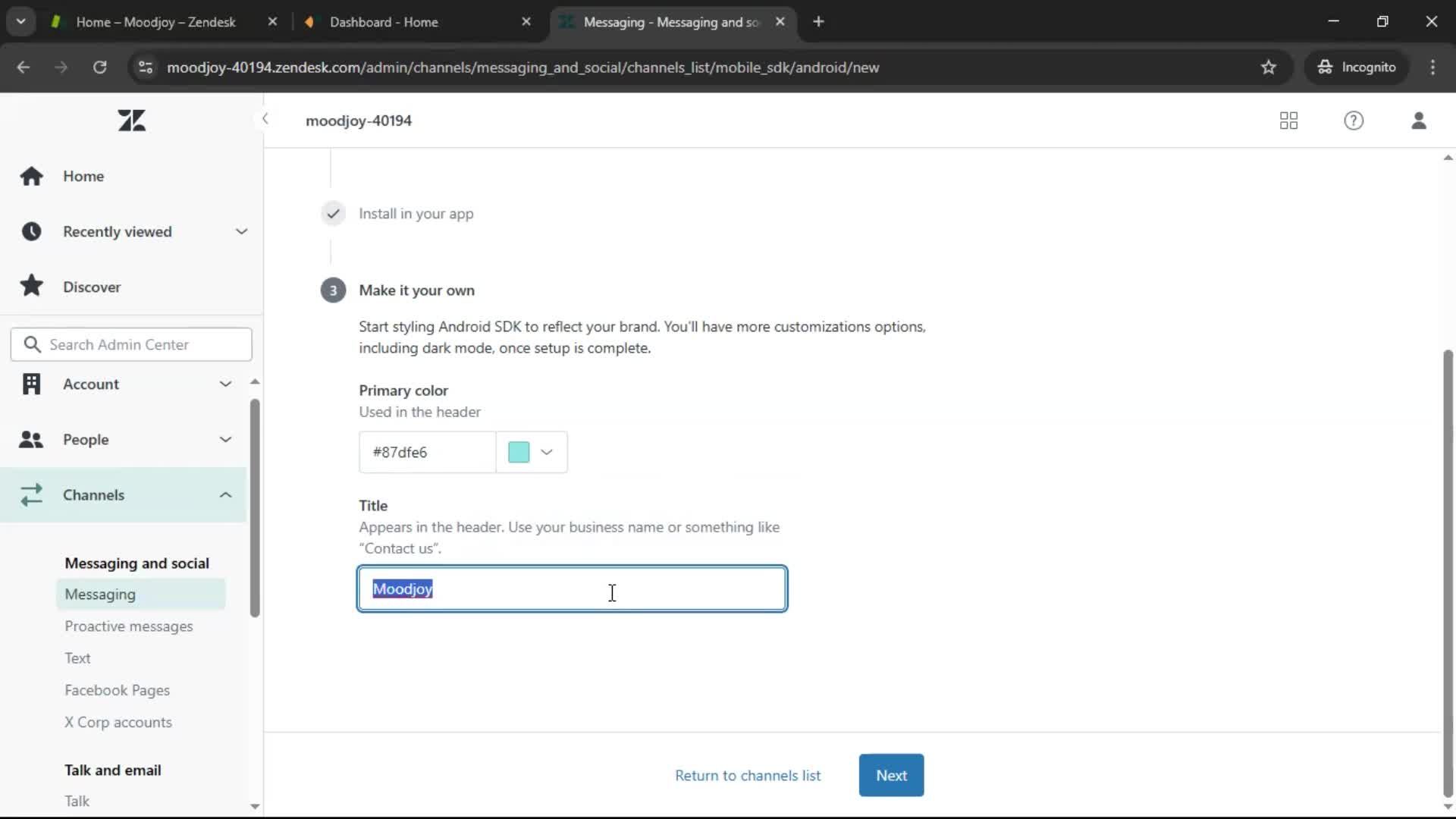The height and width of the screenshot is (819, 1456).
Task: Click the Title text field
Action: (x=573, y=588)
